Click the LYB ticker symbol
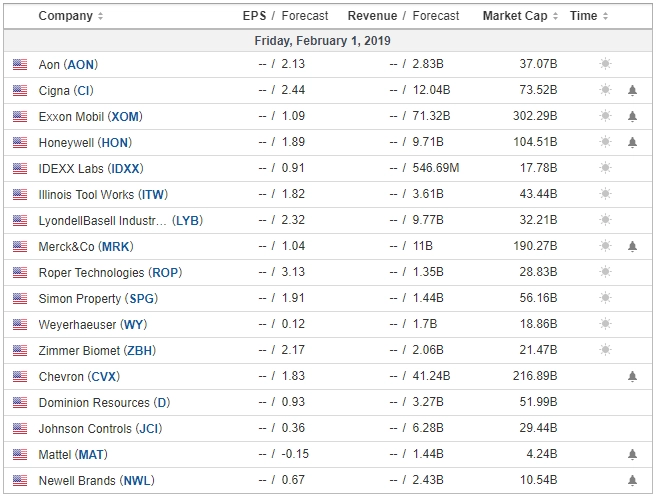 pos(187,220)
